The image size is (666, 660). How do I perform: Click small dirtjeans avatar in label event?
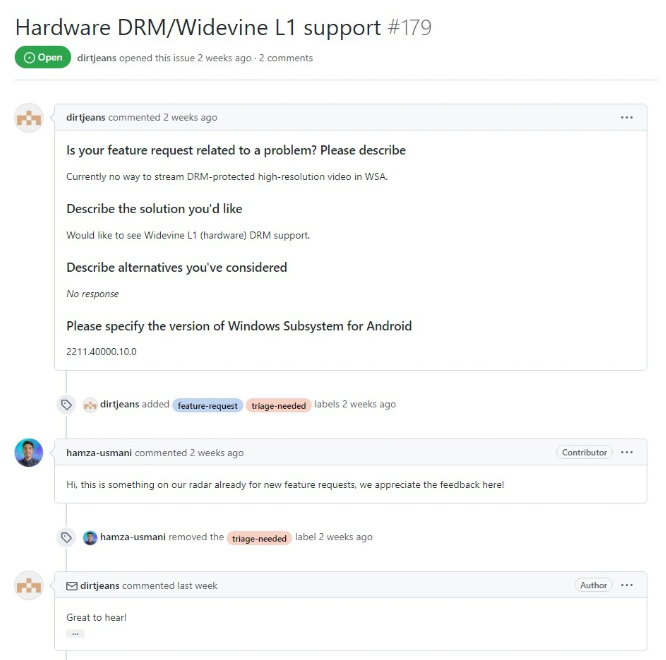pyautogui.click(x=90, y=405)
